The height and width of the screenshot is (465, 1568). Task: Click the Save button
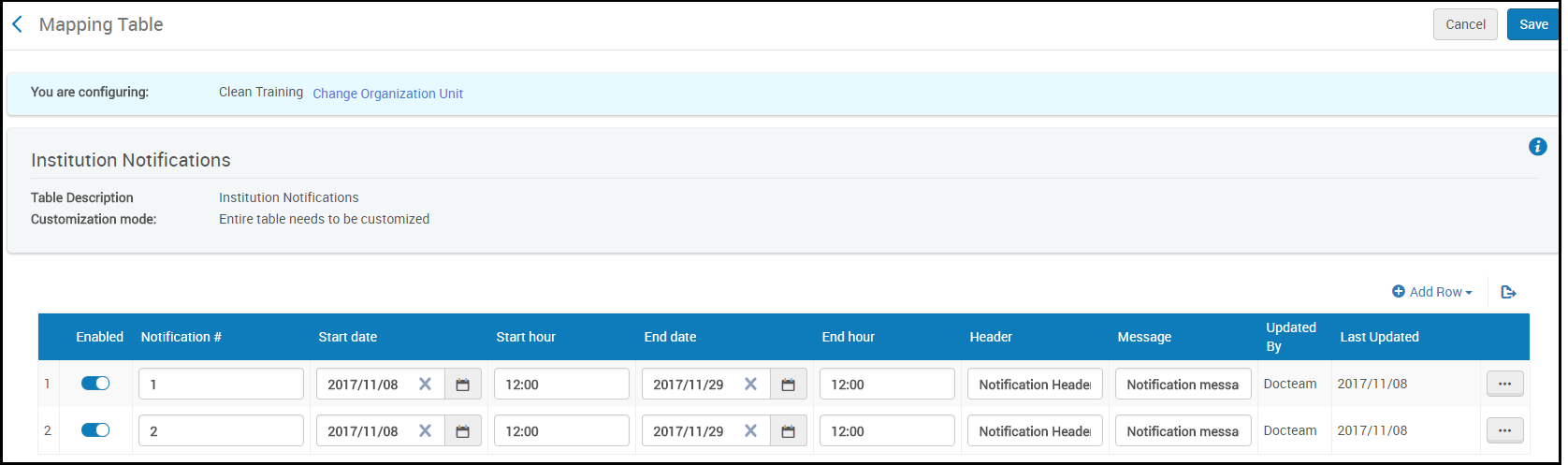[x=1532, y=25]
